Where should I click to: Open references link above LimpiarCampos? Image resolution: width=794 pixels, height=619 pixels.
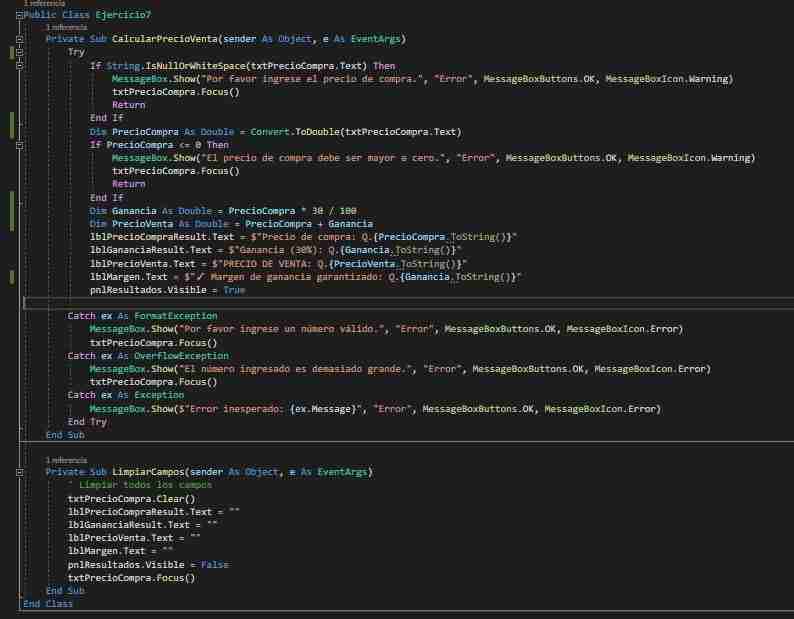(66, 460)
